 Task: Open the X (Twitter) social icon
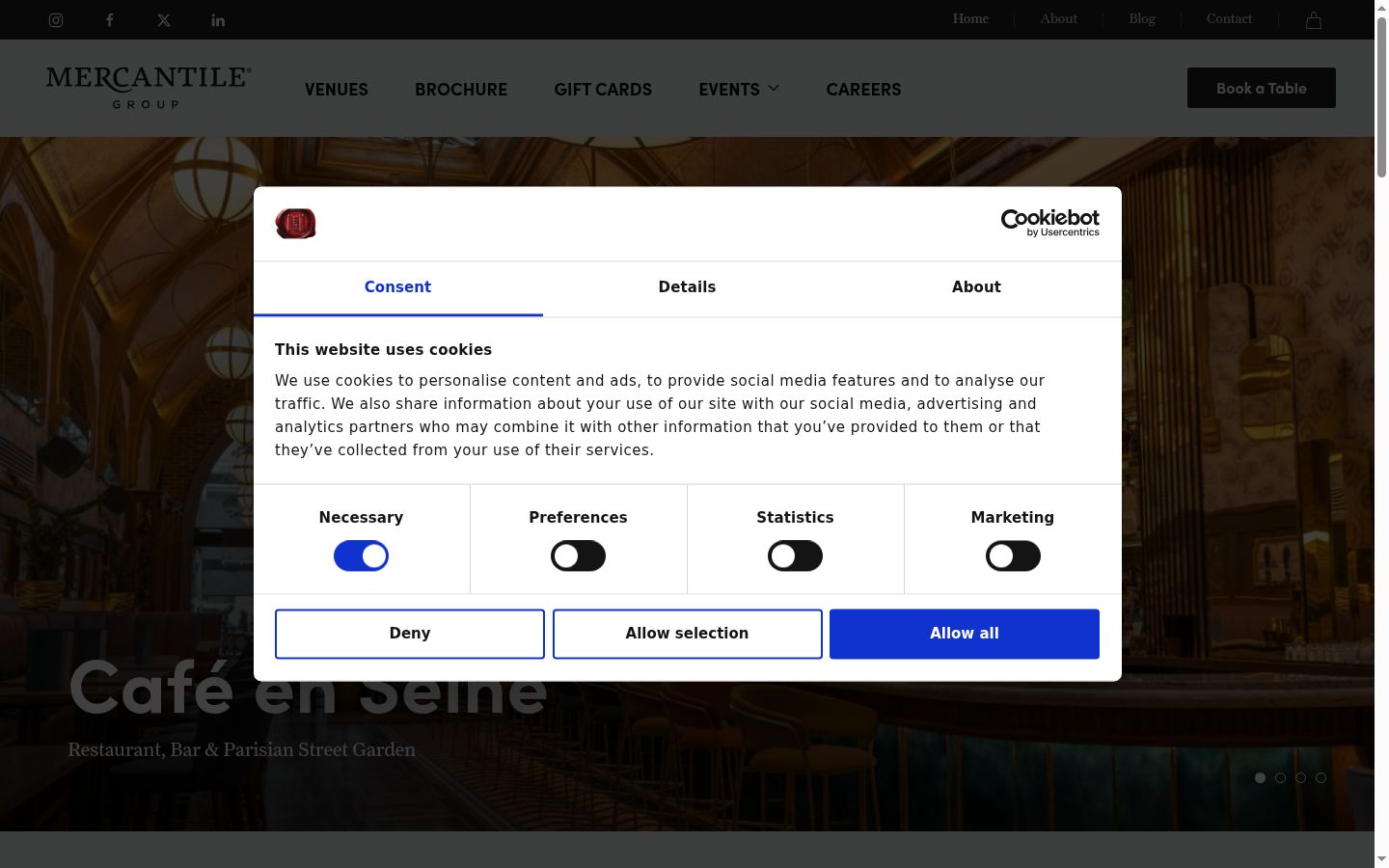point(164,20)
